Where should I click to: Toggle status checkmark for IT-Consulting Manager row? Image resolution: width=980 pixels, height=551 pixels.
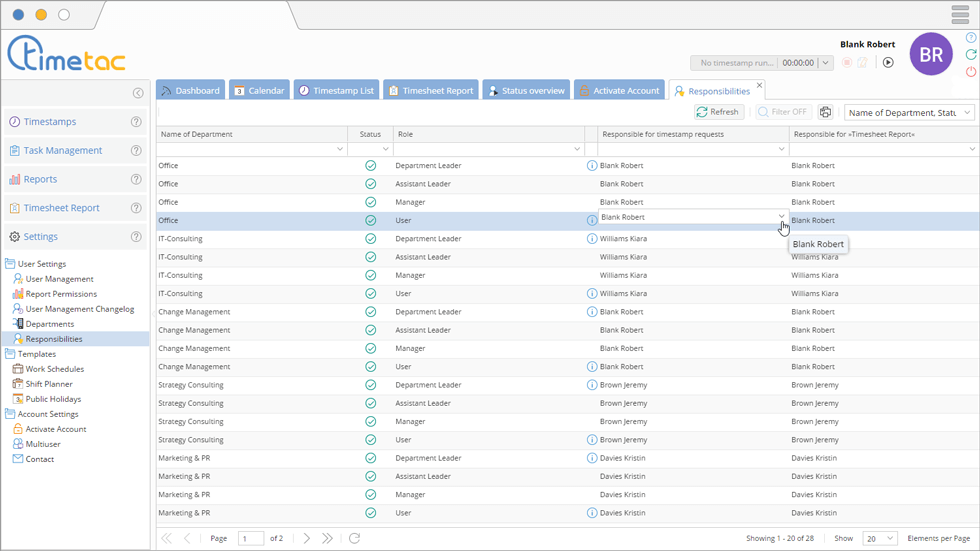[x=371, y=275]
